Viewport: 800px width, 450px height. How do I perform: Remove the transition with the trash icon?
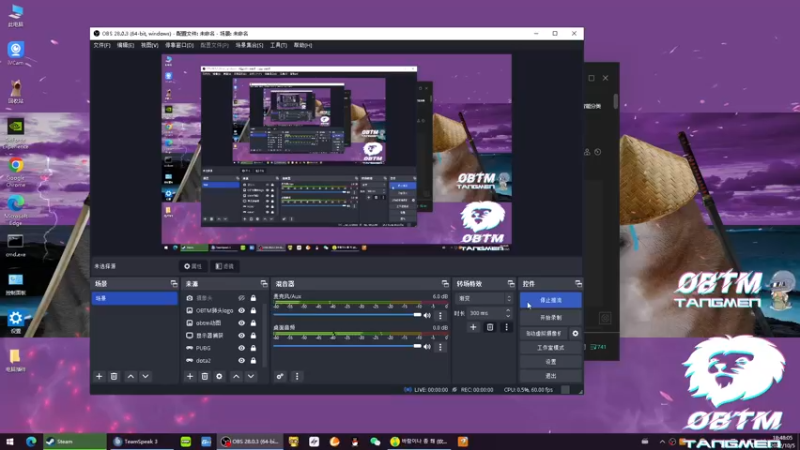pyautogui.click(x=490, y=327)
